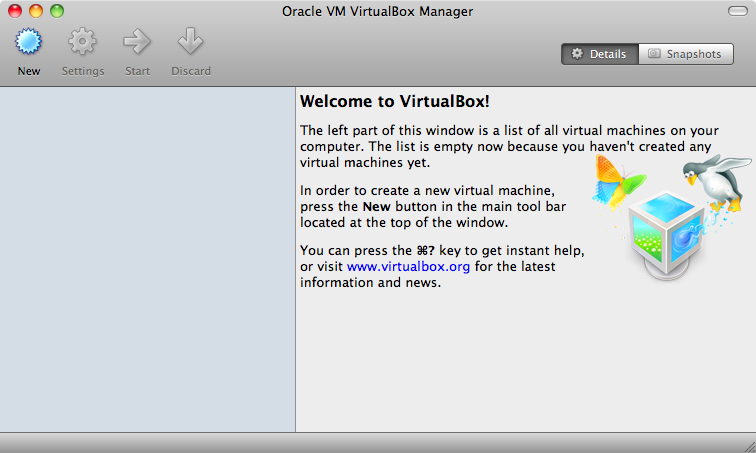Screen dimensions: 756x453
Task: Open the www.virtualbox.org link
Action: (x=409, y=267)
